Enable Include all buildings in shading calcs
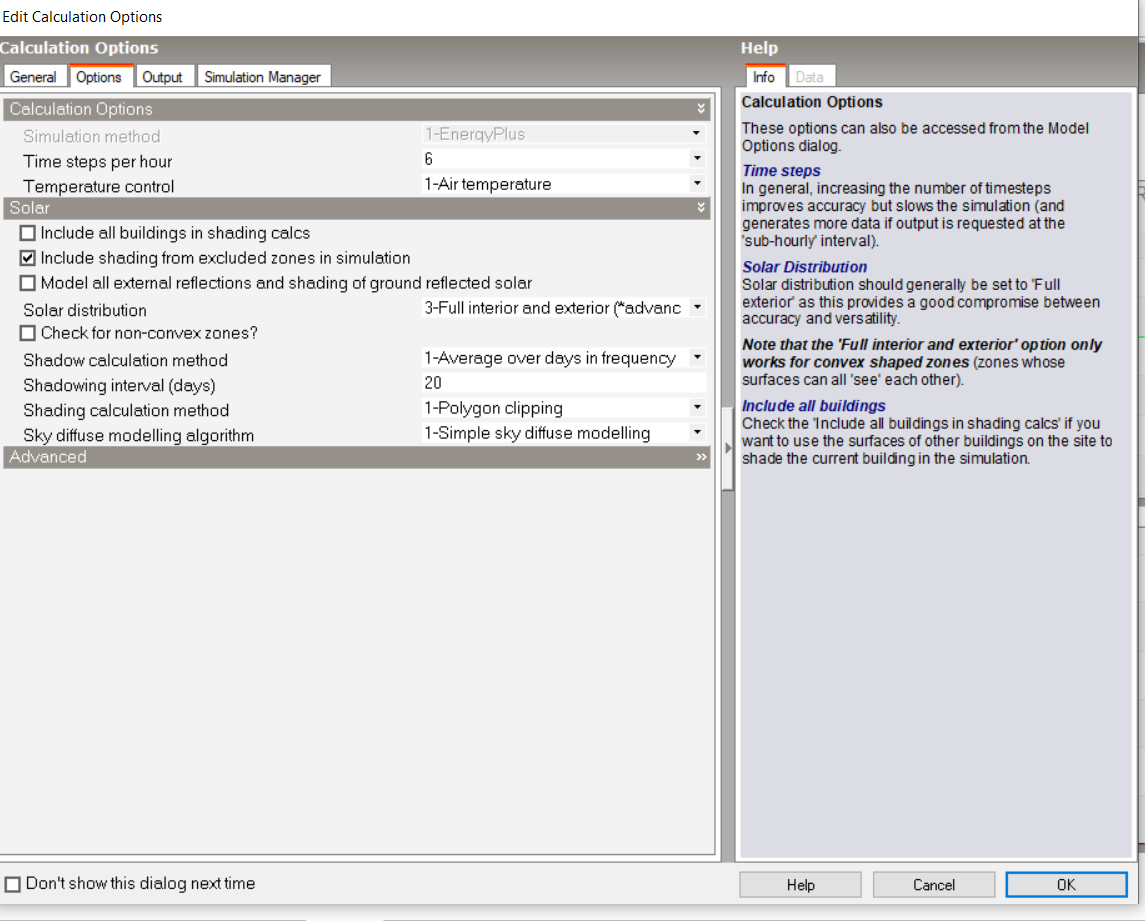The image size is (1145, 921). [28, 233]
